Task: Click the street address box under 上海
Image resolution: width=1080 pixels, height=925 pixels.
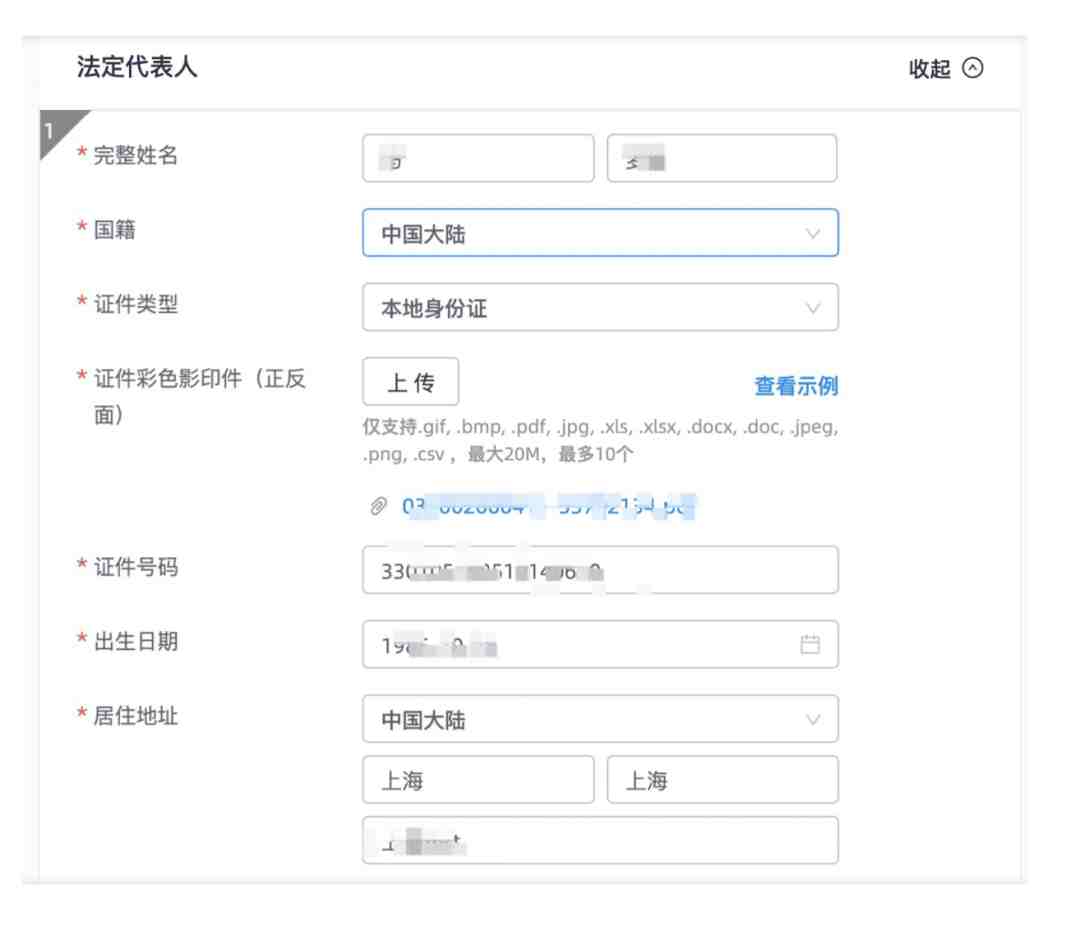Action: [598, 841]
